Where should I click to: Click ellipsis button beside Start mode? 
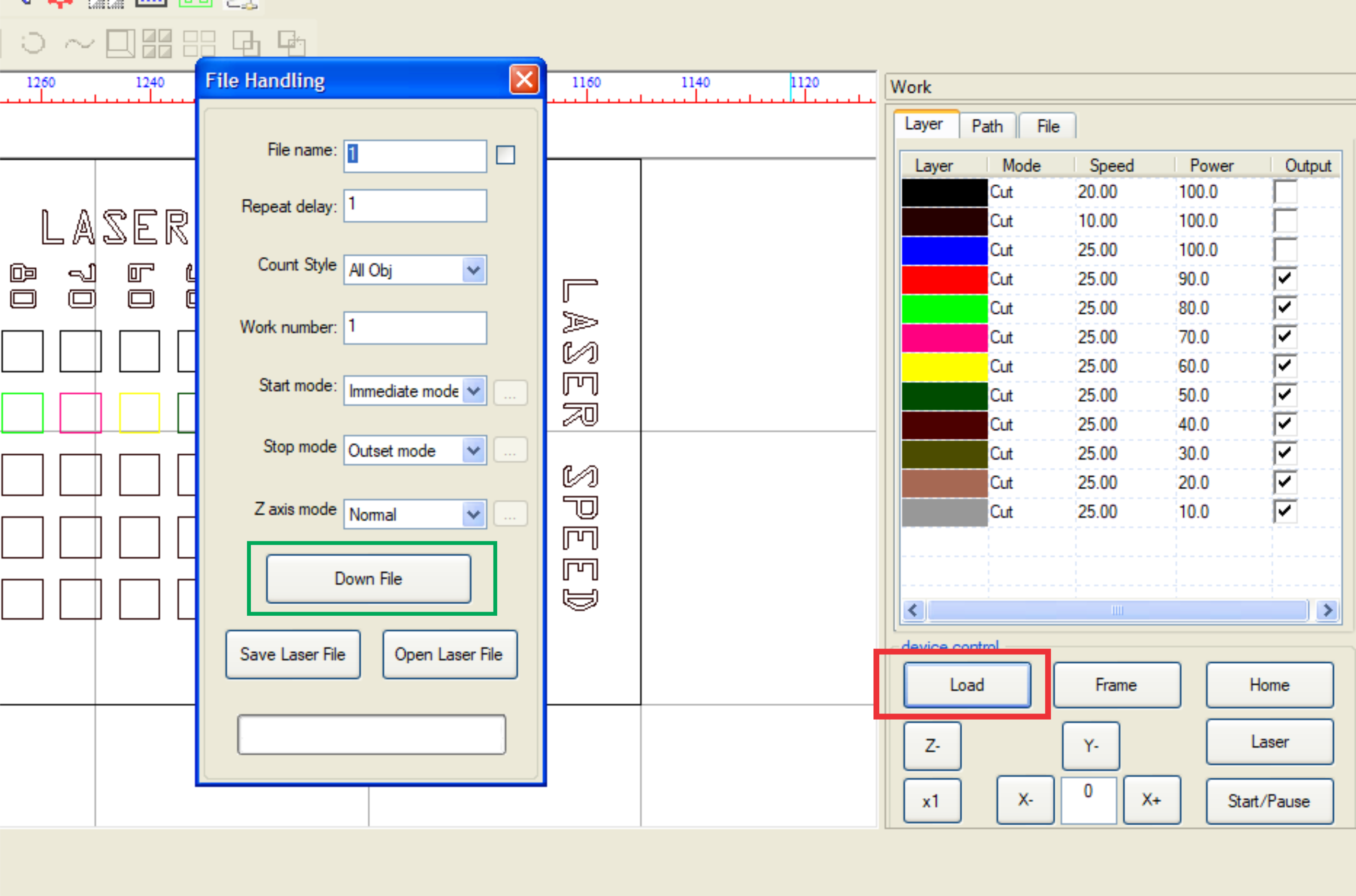tap(510, 393)
